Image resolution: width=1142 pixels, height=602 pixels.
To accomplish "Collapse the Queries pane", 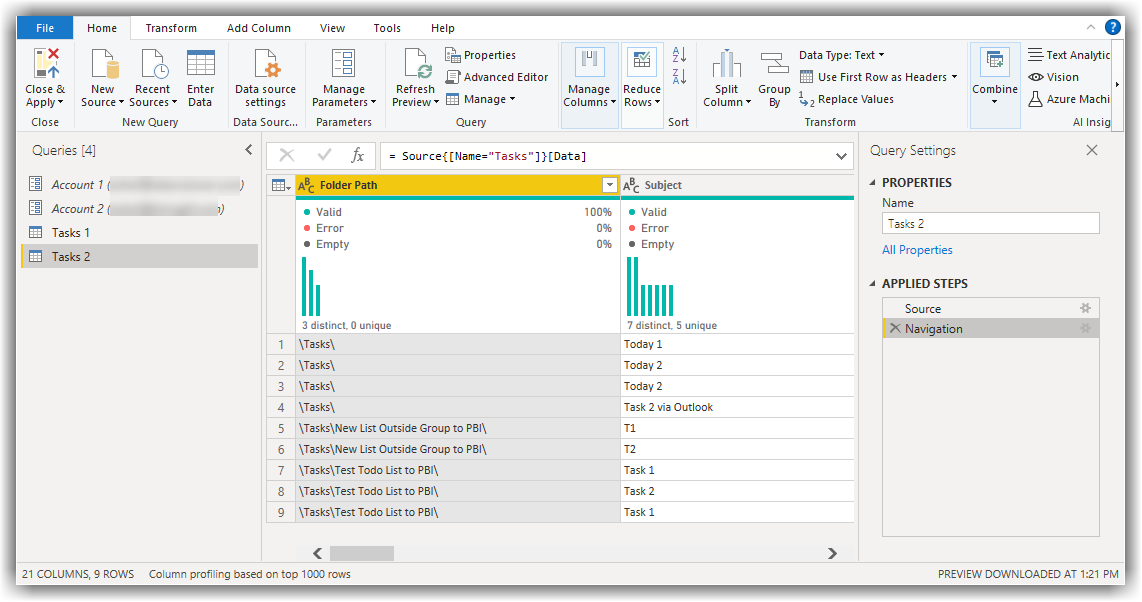I will (248, 150).
